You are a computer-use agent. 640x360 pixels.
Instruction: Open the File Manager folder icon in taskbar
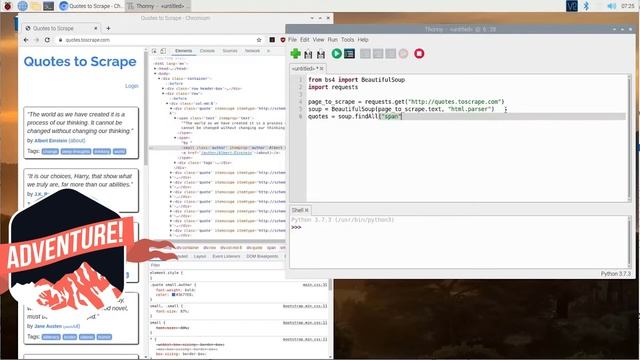(x=36, y=6)
